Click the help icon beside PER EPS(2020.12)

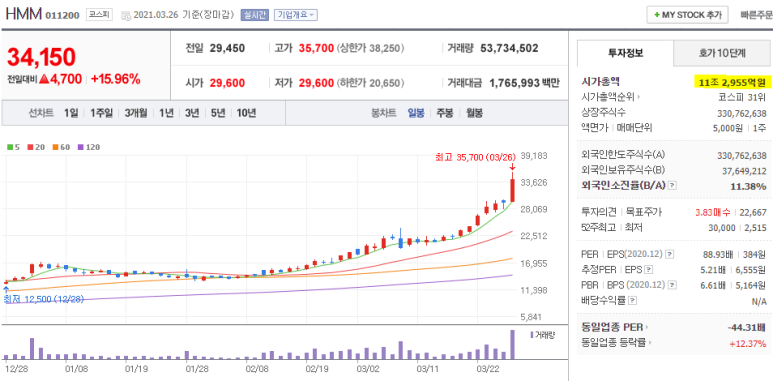click(x=669, y=254)
